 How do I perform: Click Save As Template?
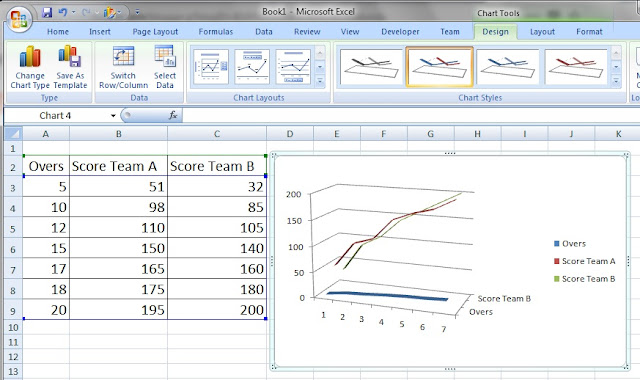[70, 67]
